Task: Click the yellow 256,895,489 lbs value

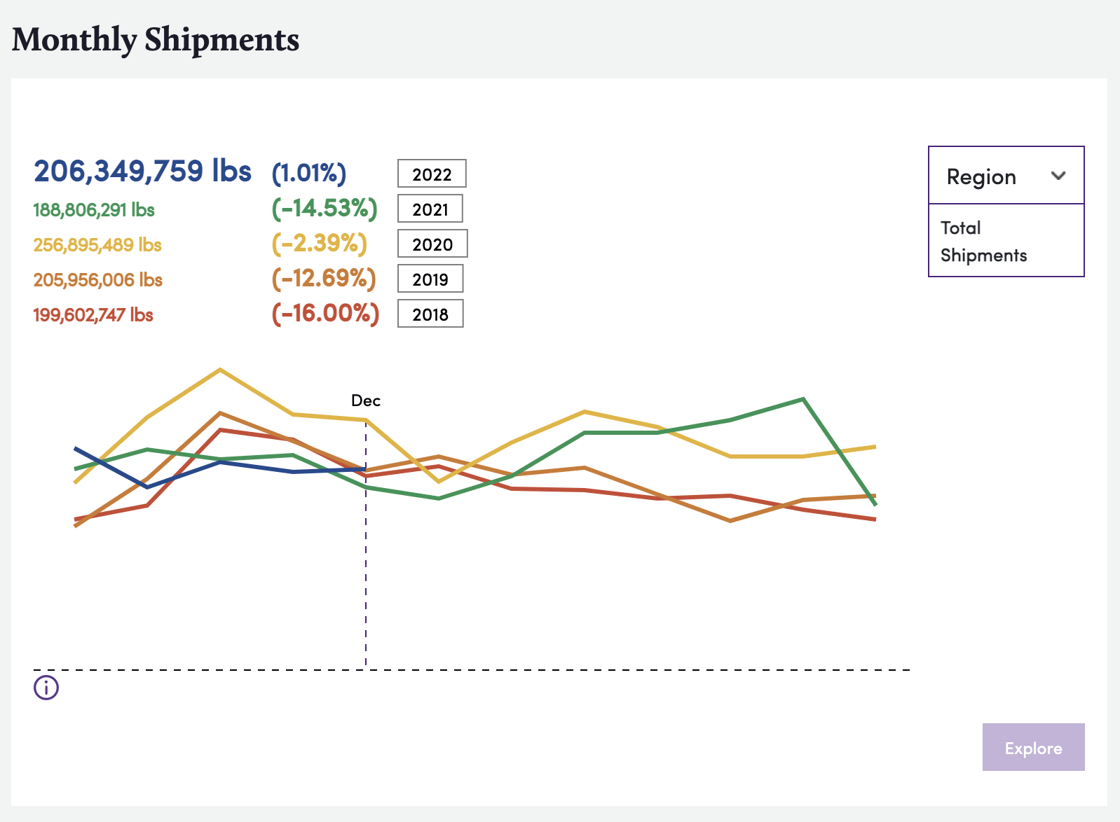Action: pos(97,243)
